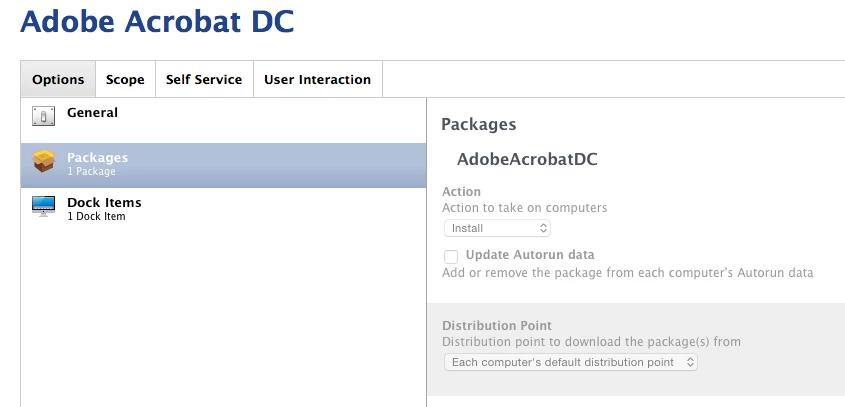
Task: Enable the Update Autorun data checkbox
Action: (451, 257)
